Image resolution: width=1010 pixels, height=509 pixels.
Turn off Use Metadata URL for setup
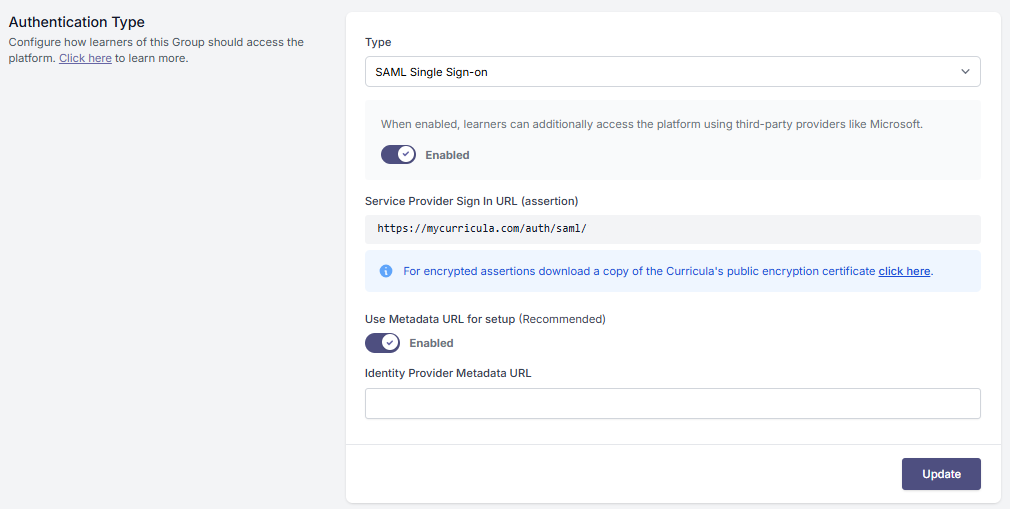[382, 343]
